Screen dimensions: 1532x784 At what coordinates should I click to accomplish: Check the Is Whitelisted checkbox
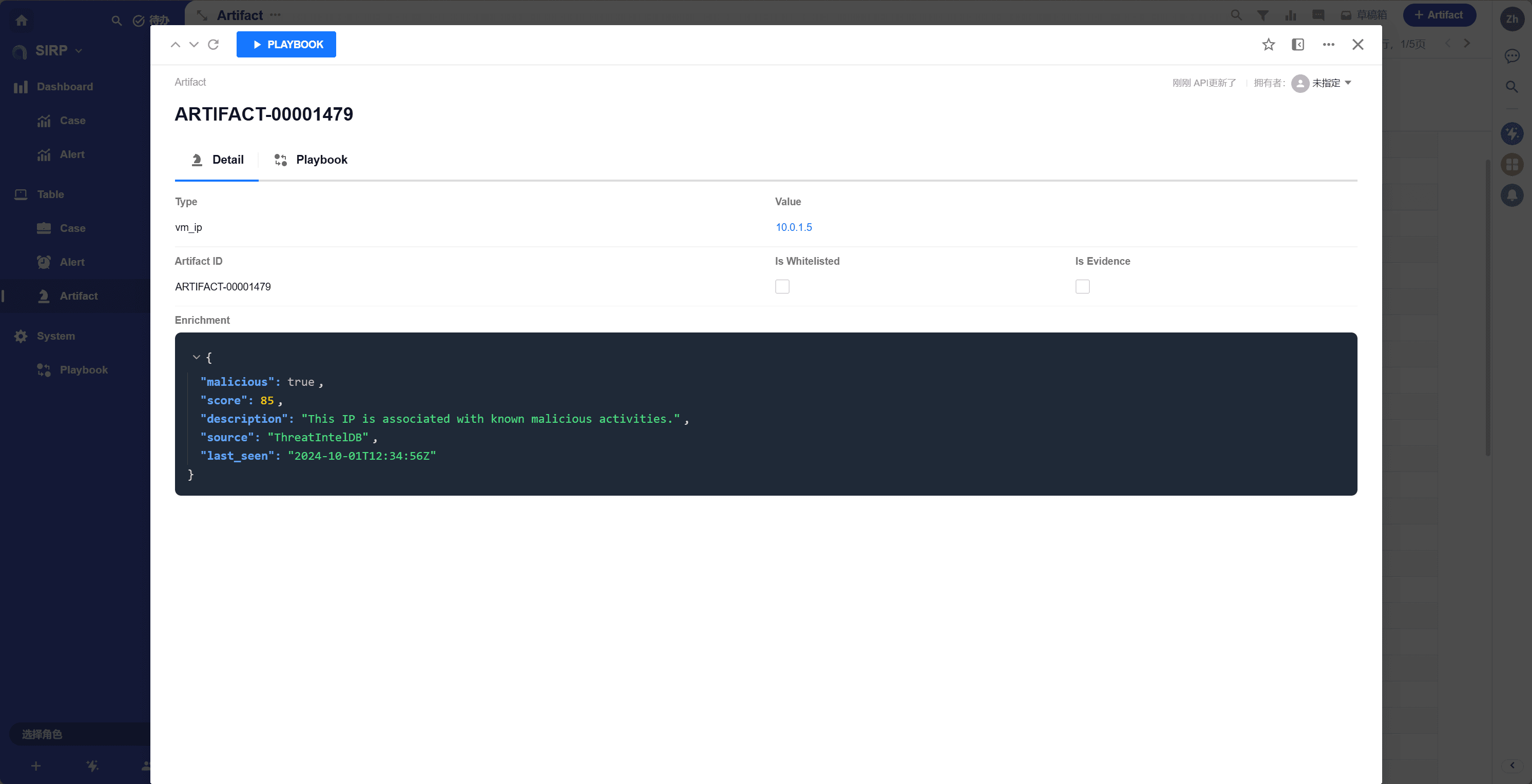[x=782, y=286]
